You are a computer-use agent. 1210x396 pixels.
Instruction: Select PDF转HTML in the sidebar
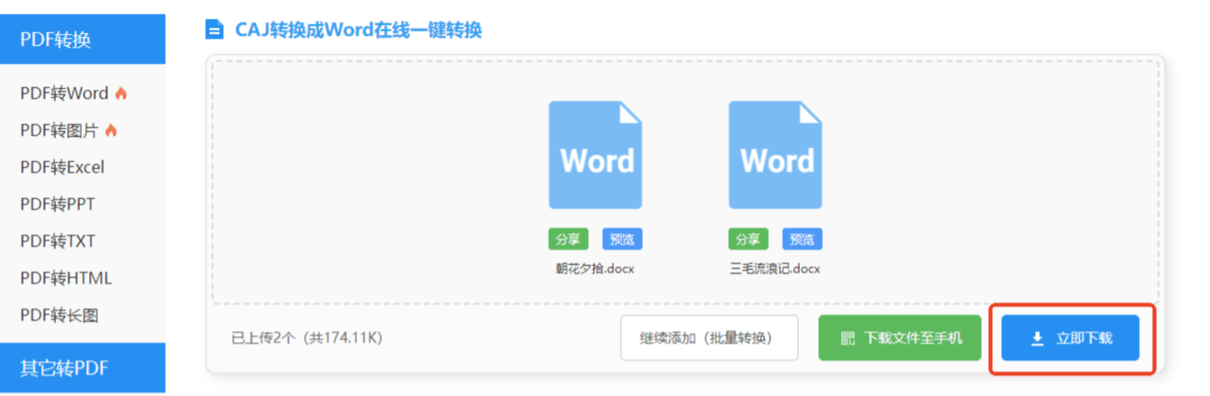66,278
